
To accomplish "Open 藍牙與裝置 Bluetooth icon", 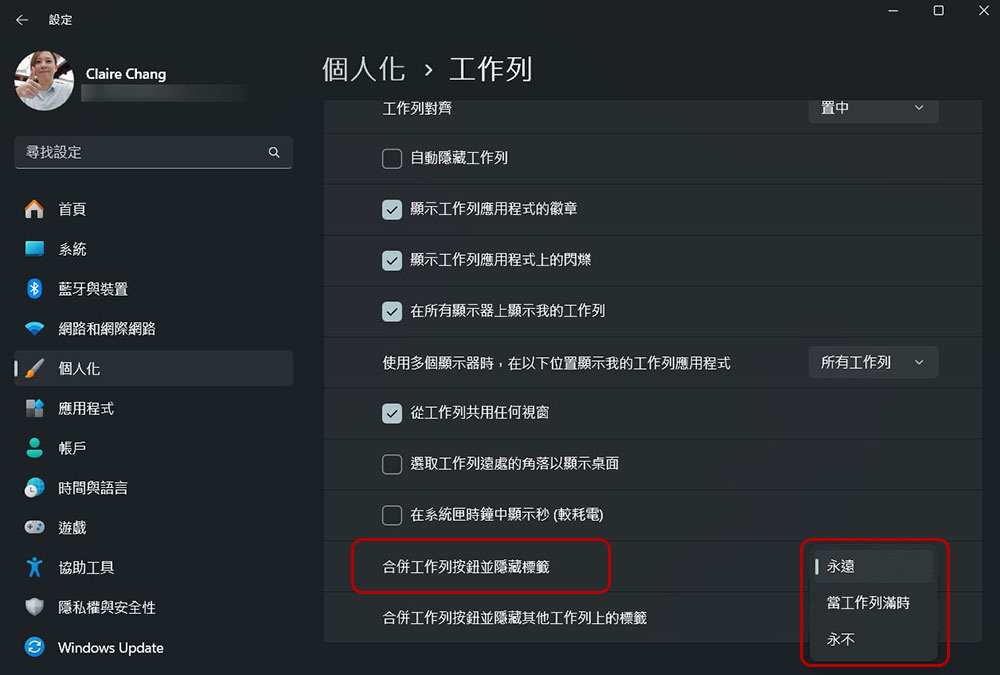I will 34,288.
